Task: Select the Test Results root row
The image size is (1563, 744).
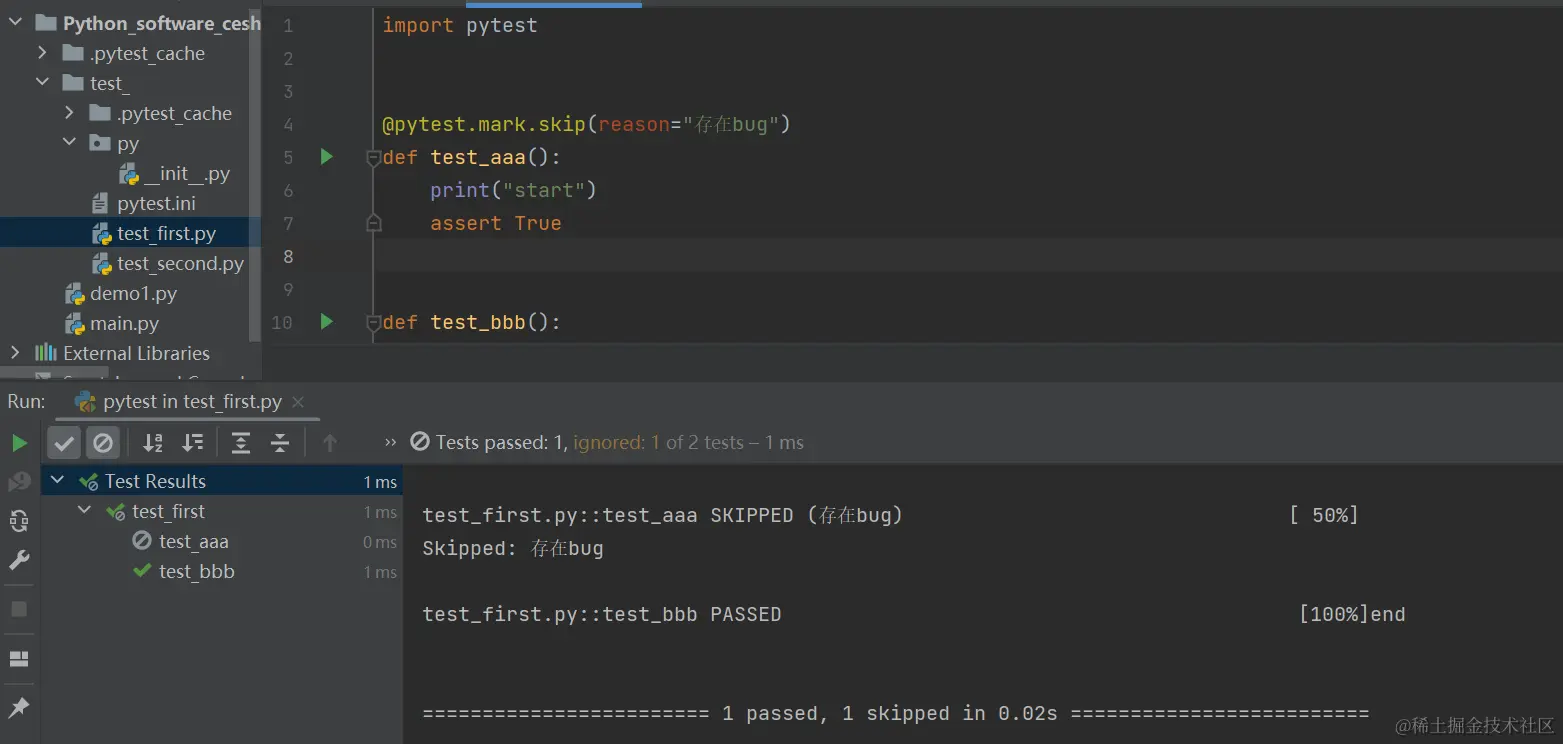Action: point(221,481)
